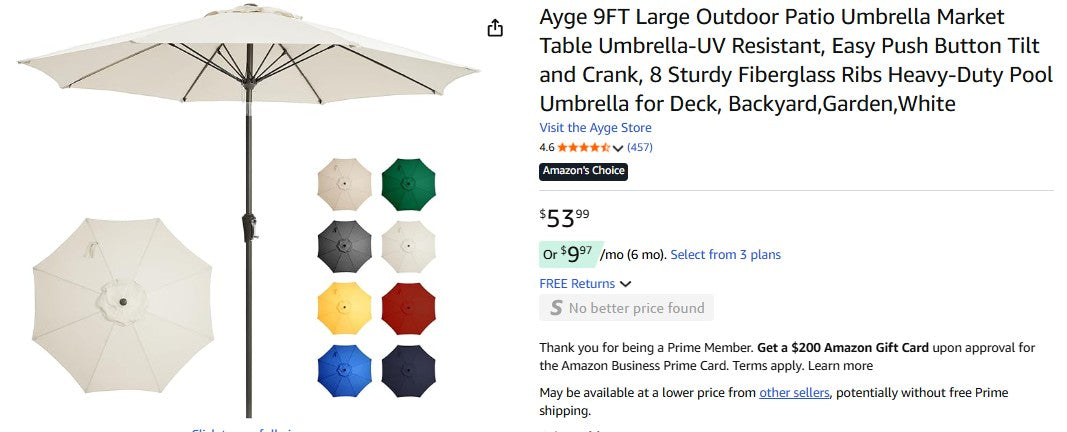Open the Visit the Ayge Store link
1067x432 pixels.
click(x=595, y=128)
